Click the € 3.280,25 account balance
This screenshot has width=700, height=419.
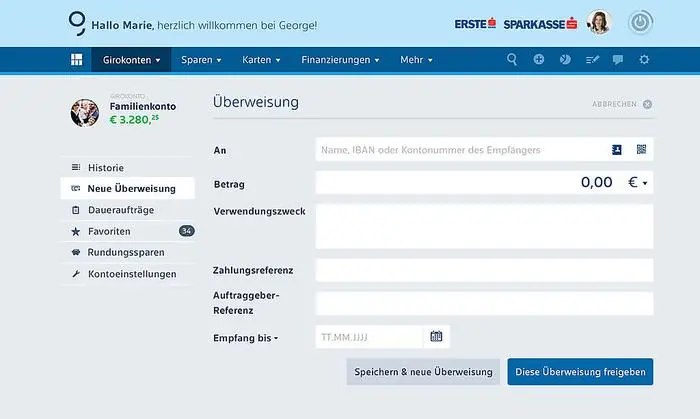134,120
